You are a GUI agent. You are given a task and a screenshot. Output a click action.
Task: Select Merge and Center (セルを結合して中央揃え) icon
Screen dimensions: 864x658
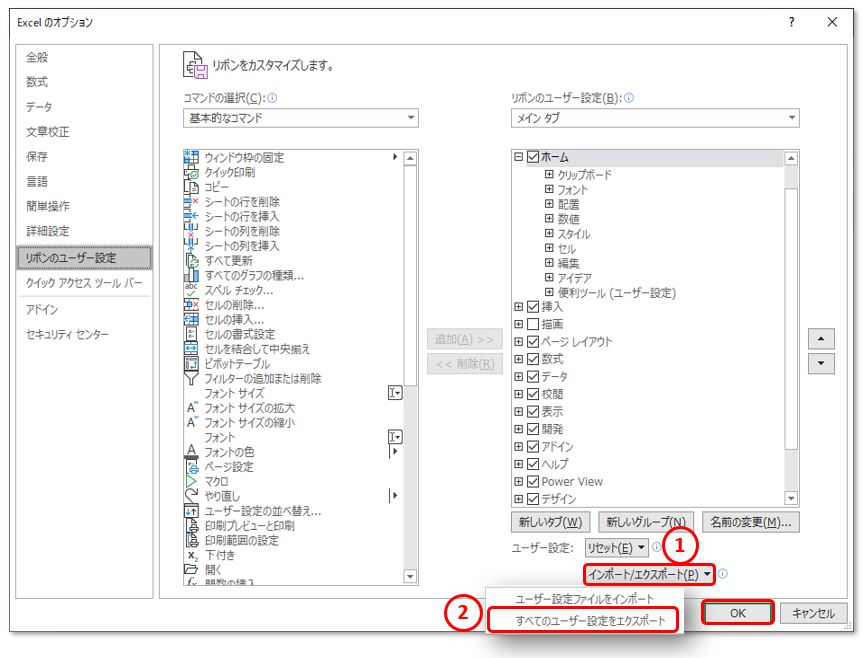pos(191,349)
